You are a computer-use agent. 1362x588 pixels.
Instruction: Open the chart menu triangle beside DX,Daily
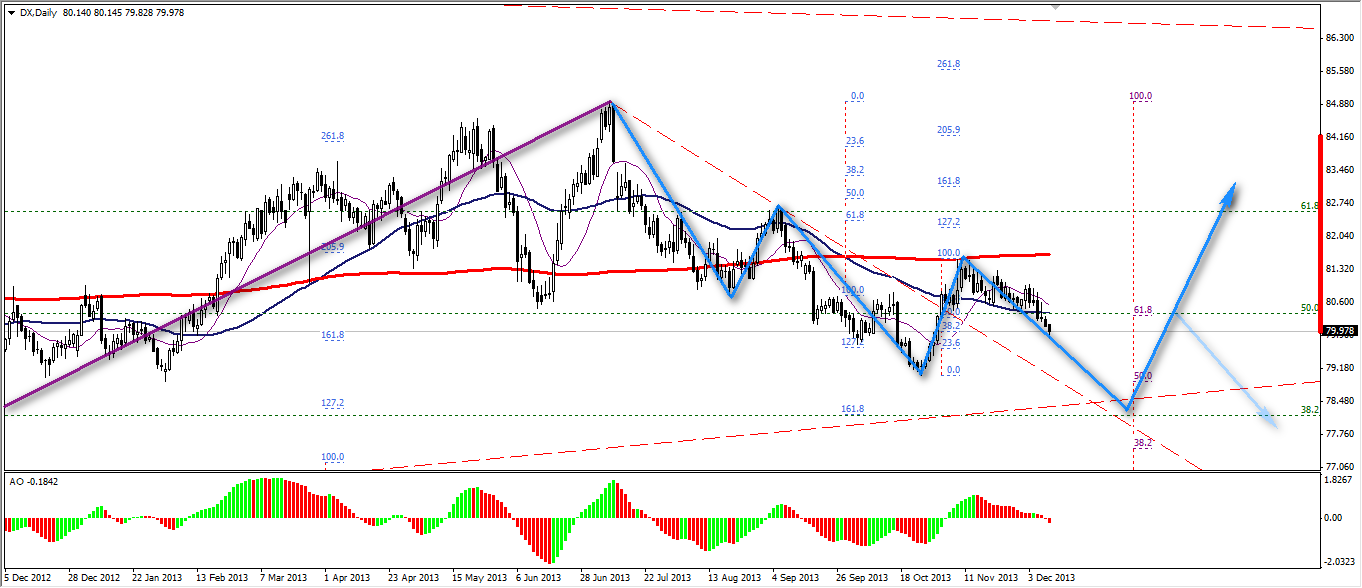point(11,11)
